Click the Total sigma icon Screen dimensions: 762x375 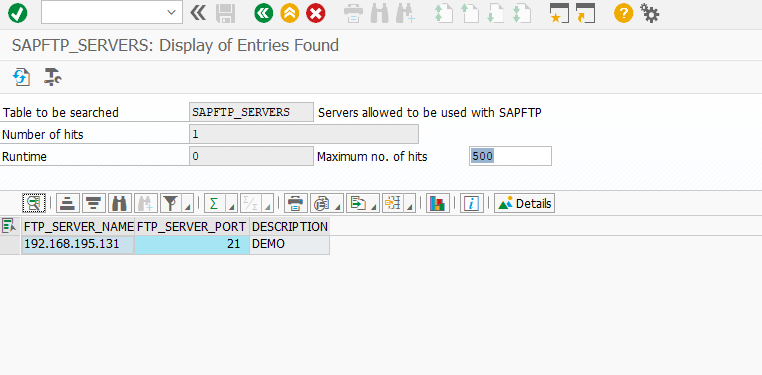214,203
